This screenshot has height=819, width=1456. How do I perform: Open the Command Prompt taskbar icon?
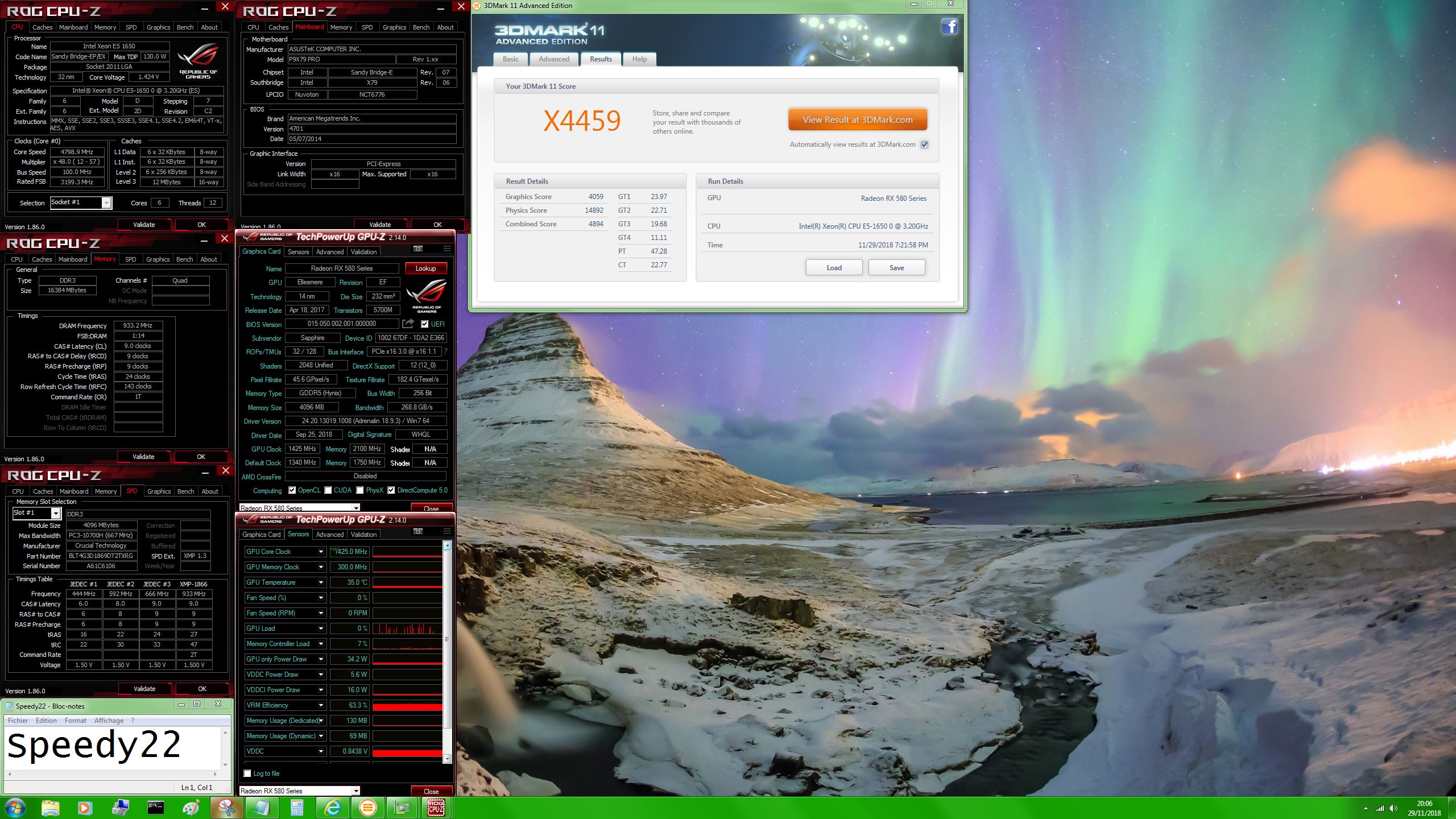(x=155, y=808)
